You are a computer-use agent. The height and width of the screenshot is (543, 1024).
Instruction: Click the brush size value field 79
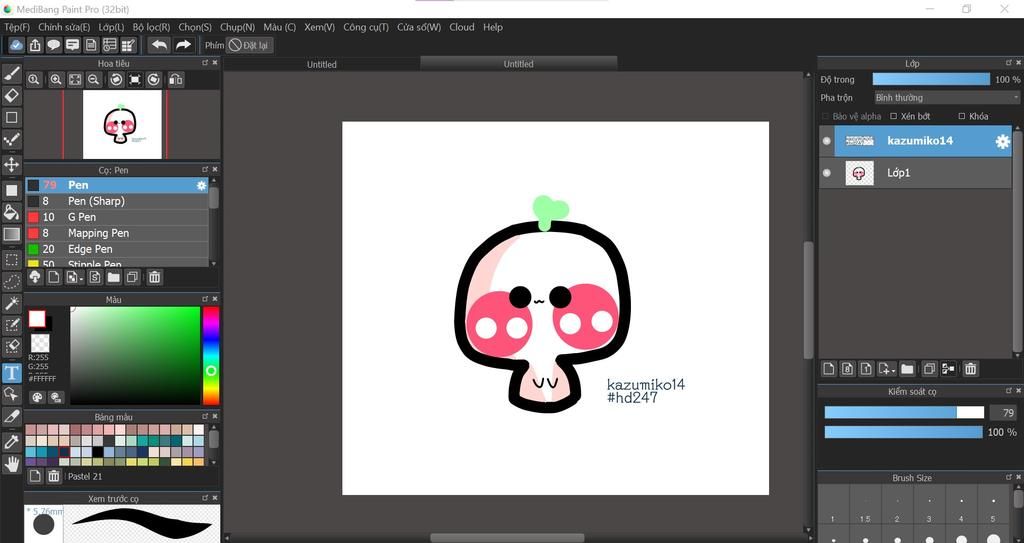tap(1003, 412)
